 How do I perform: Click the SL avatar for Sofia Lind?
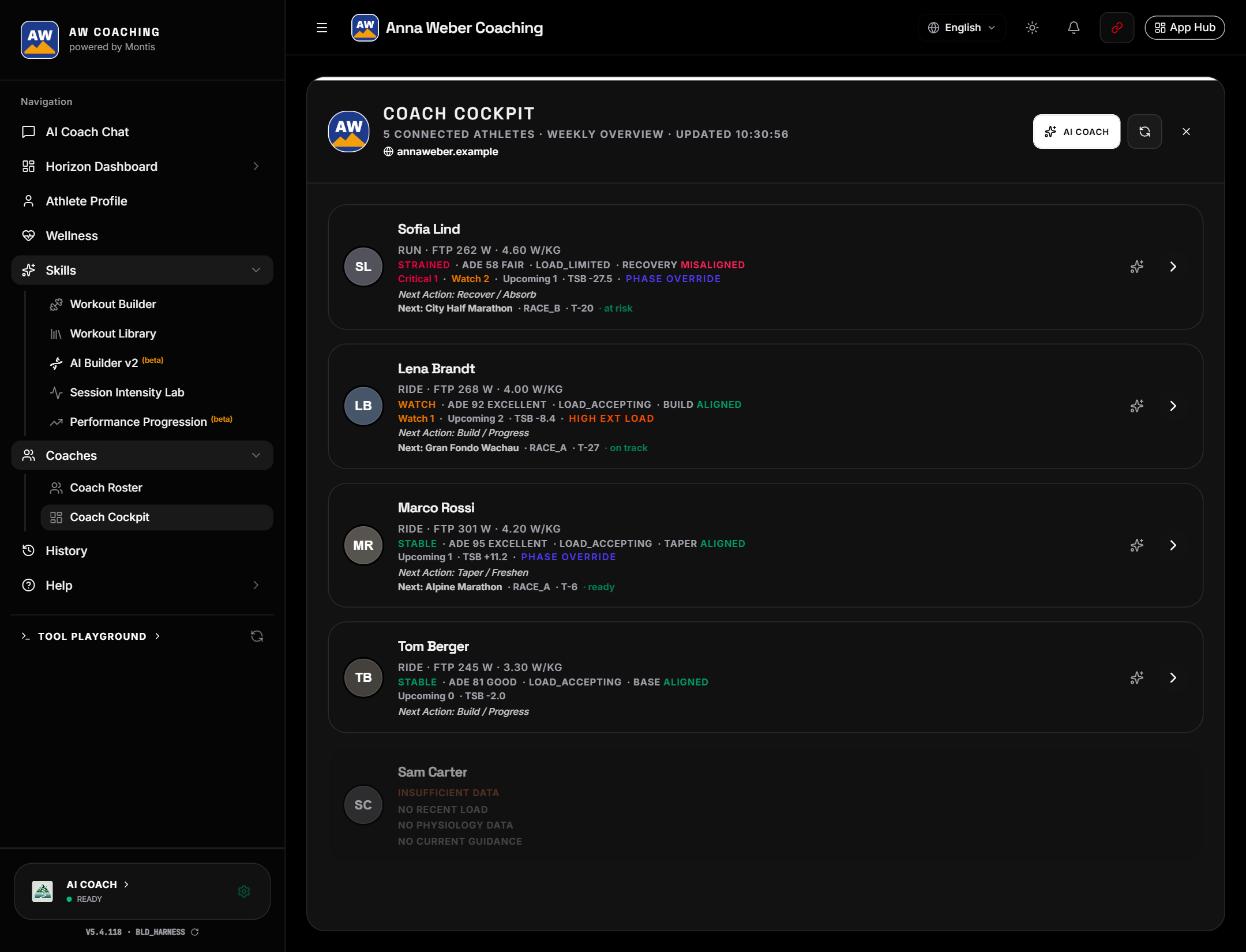click(363, 267)
